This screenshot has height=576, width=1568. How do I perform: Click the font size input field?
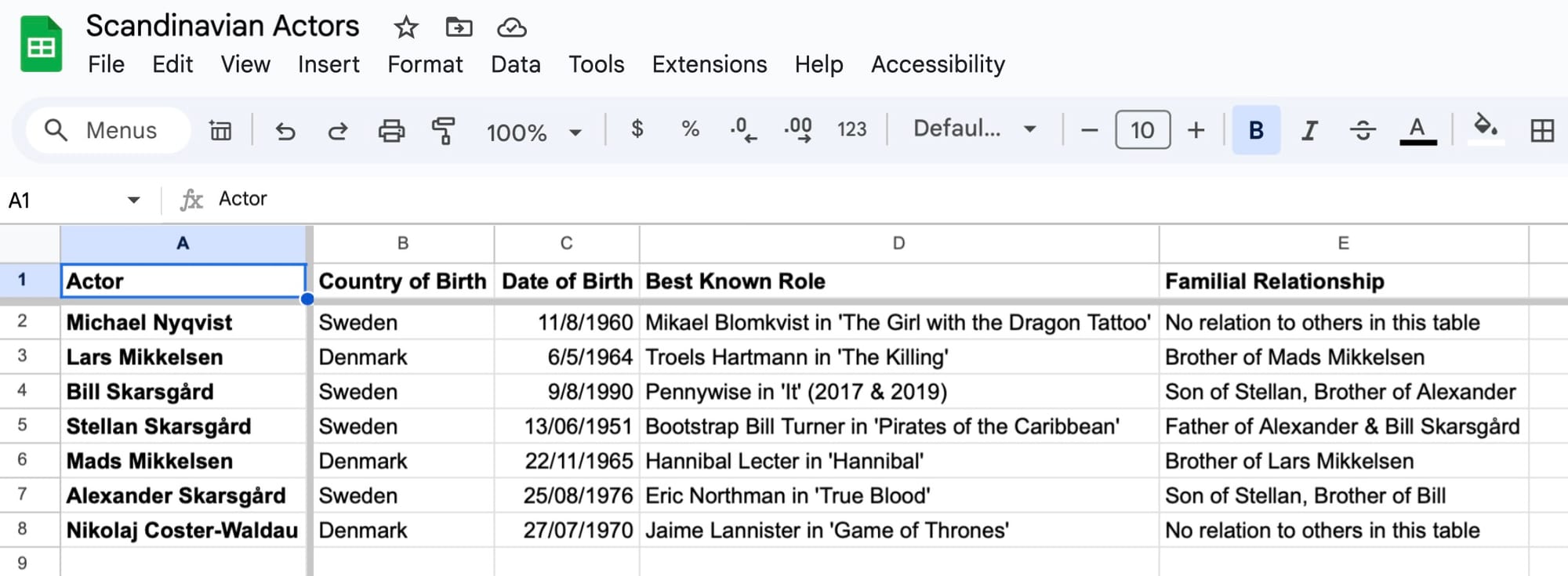[1142, 131]
